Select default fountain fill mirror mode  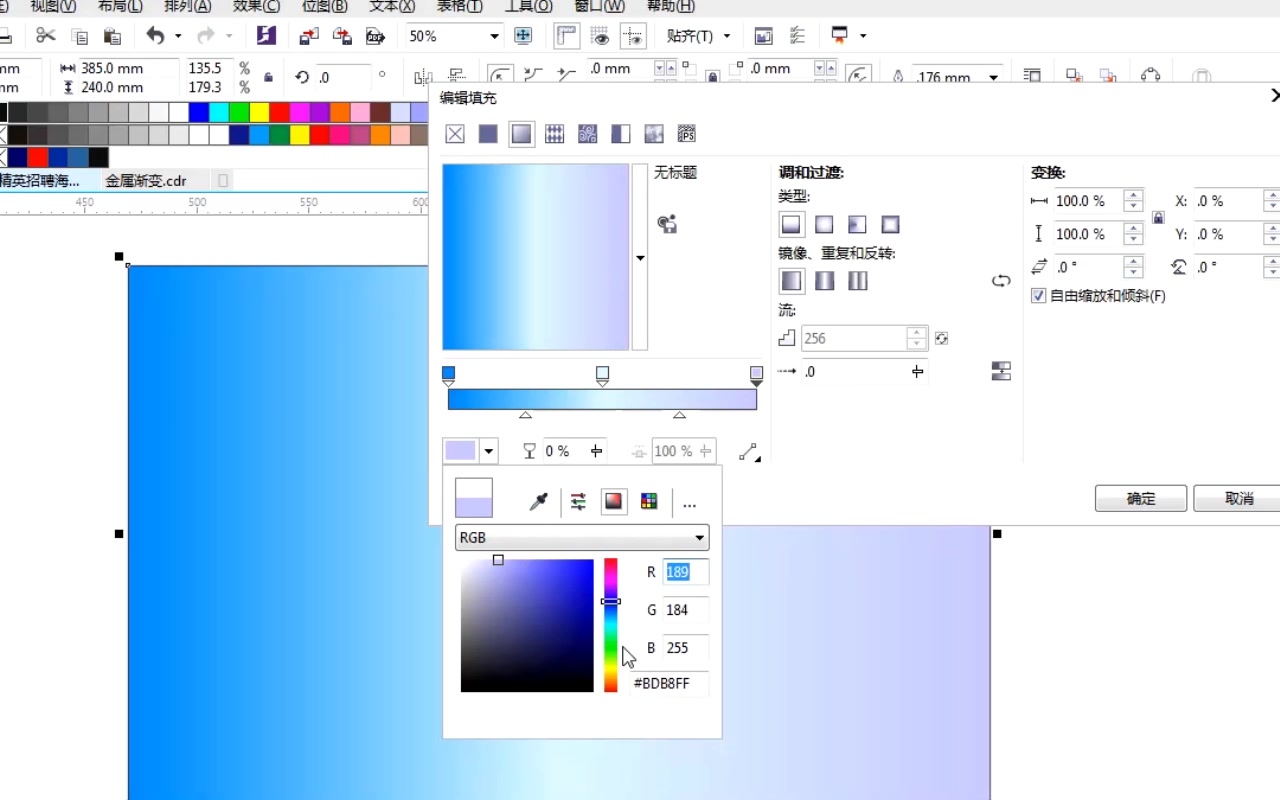point(791,281)
